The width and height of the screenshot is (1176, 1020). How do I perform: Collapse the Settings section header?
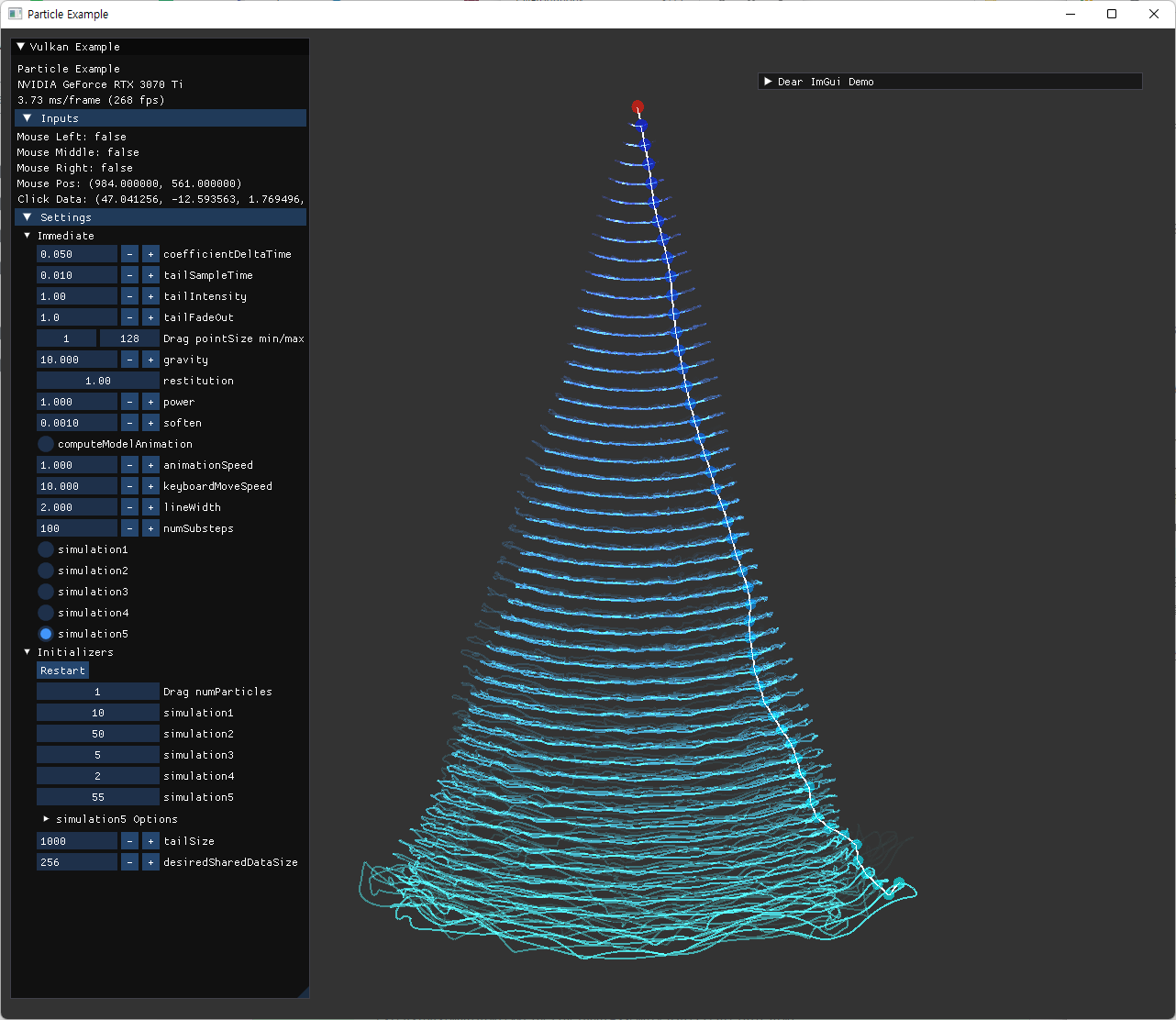(x=161, y=217)
